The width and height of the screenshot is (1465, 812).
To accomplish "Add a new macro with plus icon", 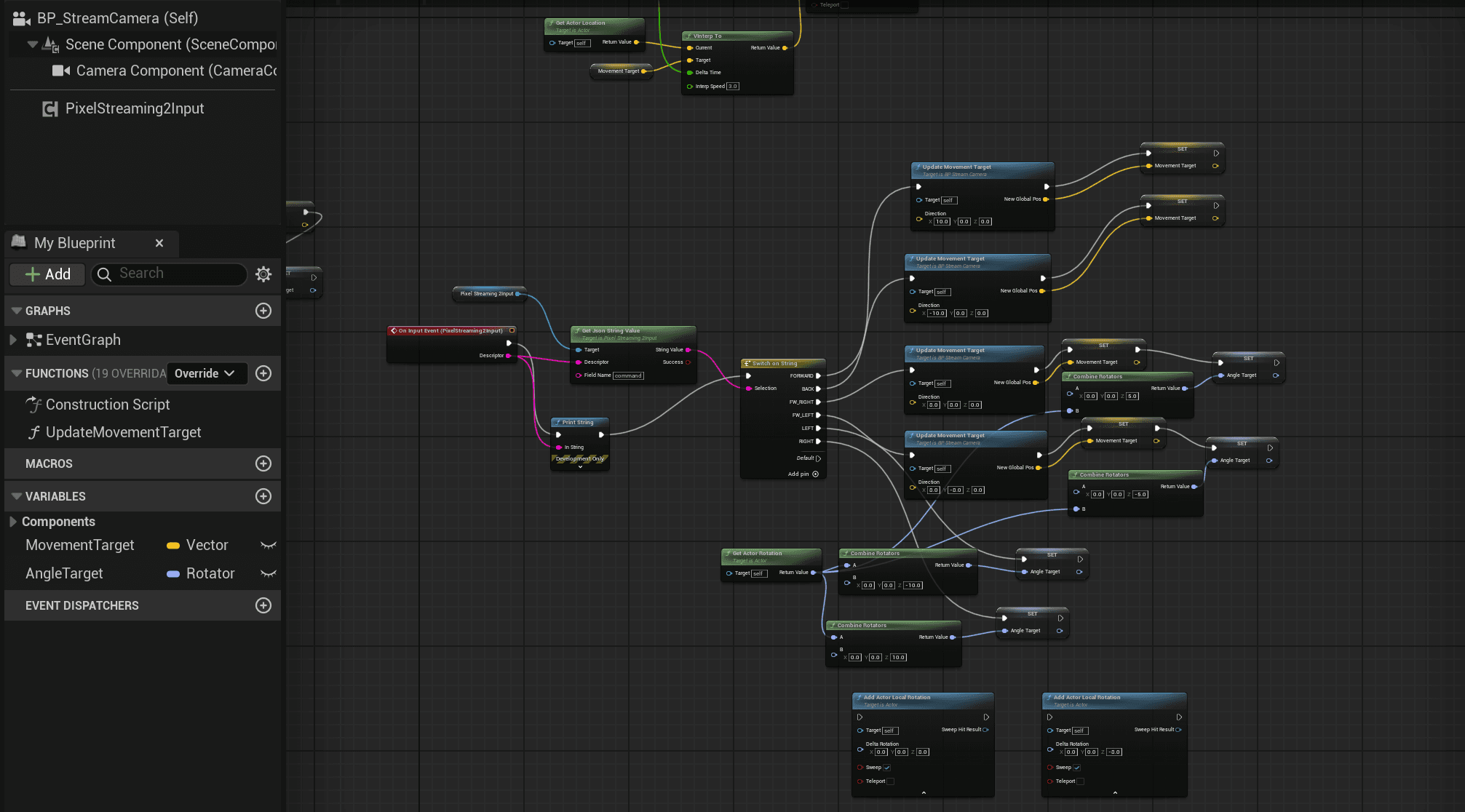I will (x=263, y=463).
